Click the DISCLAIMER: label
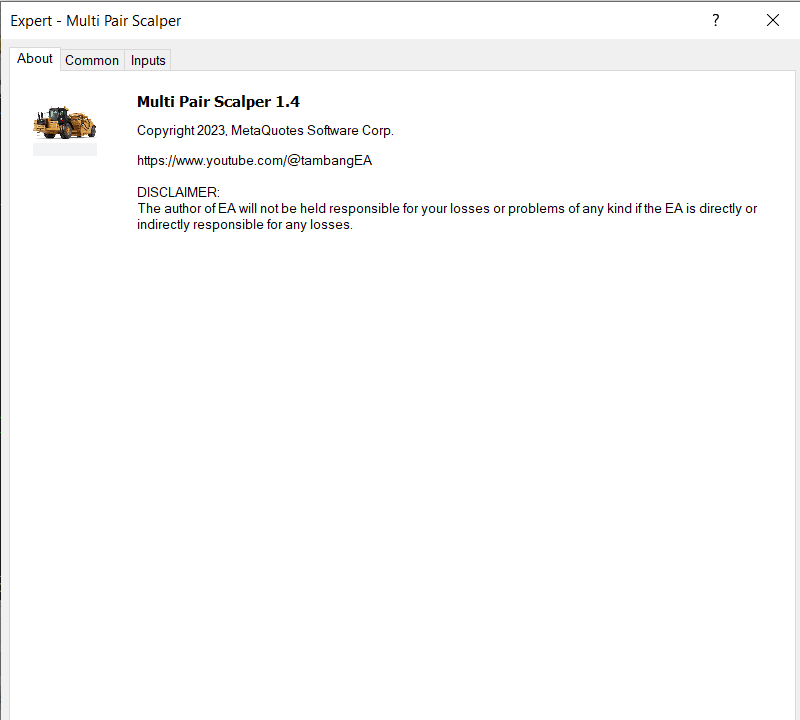Viewport: 800px width, 720px height. click(178, 192)
